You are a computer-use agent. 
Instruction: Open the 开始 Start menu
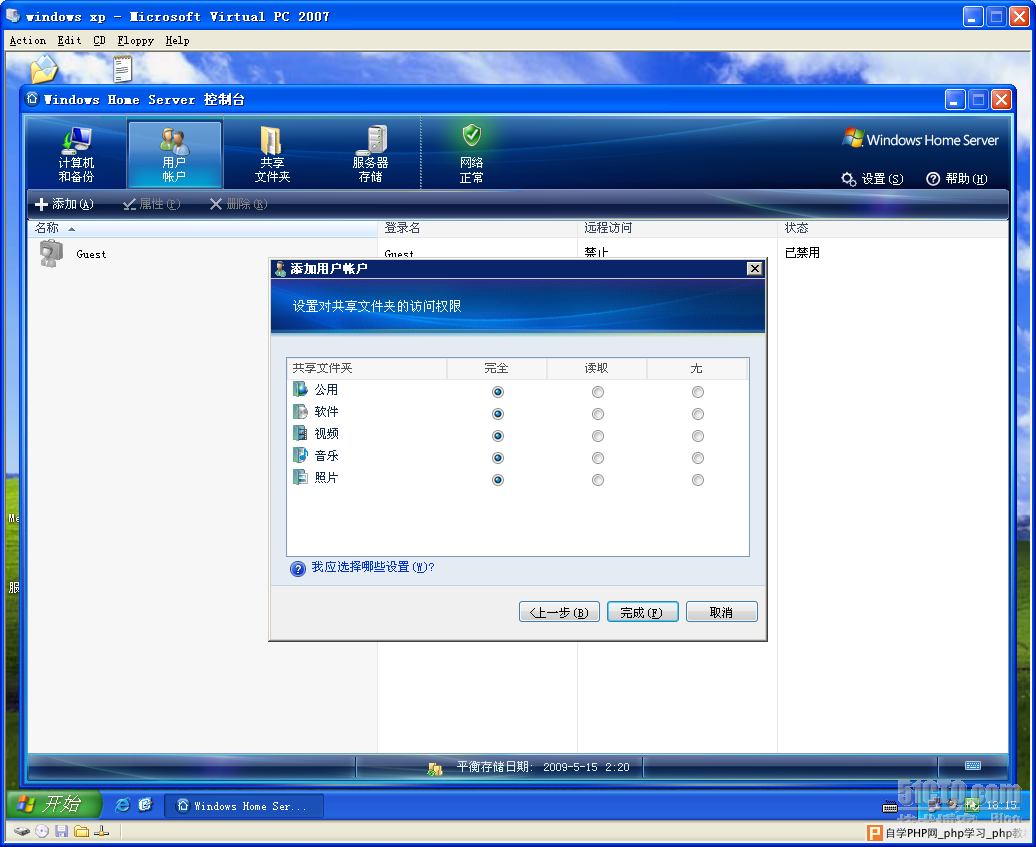click(54, 804)
